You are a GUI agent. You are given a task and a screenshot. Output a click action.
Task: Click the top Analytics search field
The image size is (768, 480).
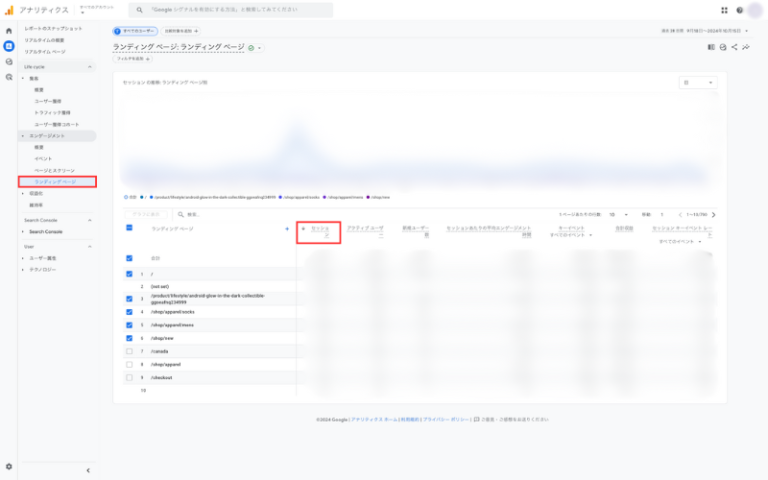click(x=240, y=10)
